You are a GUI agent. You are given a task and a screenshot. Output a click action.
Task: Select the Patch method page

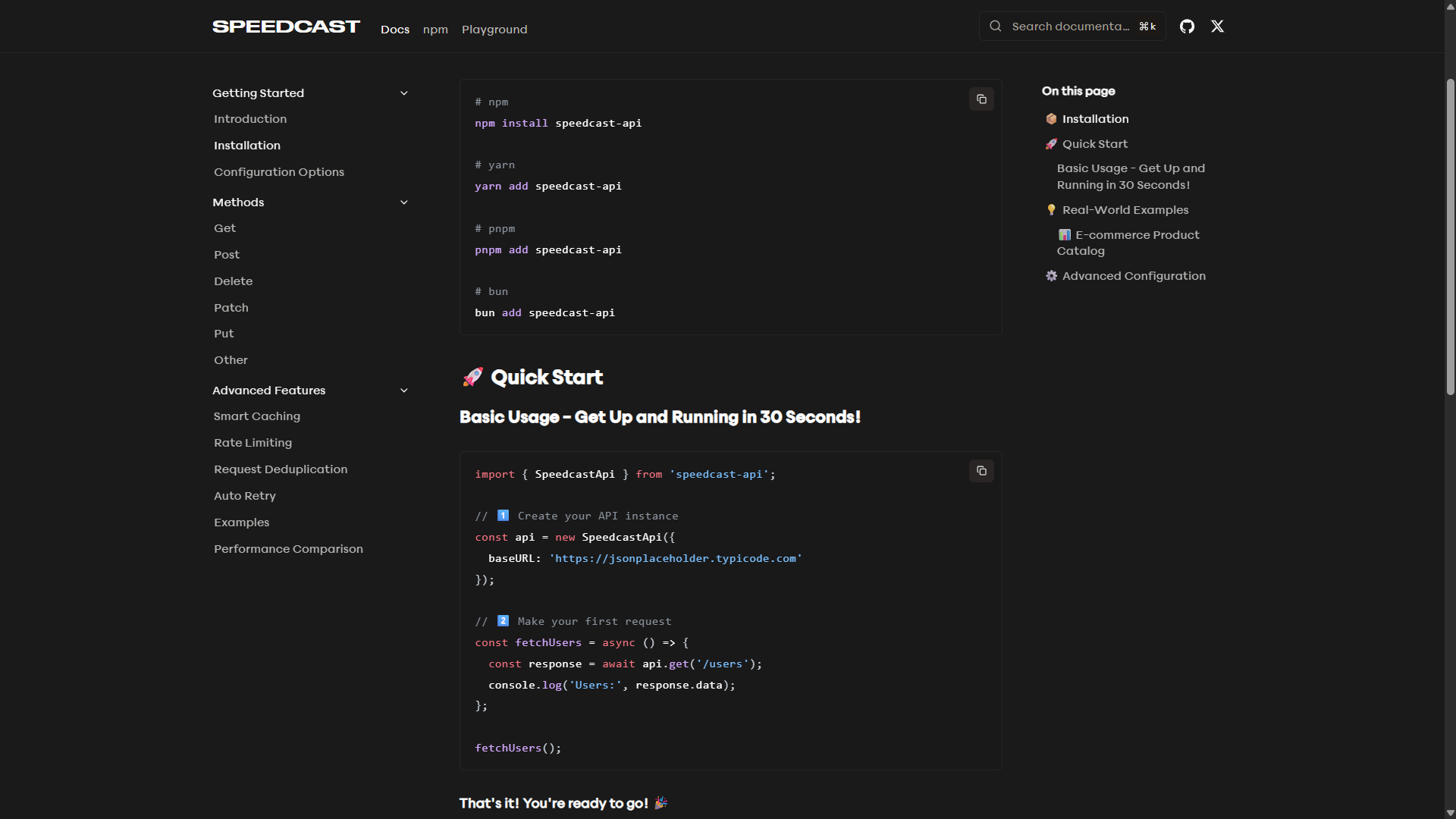click(231, 308)
